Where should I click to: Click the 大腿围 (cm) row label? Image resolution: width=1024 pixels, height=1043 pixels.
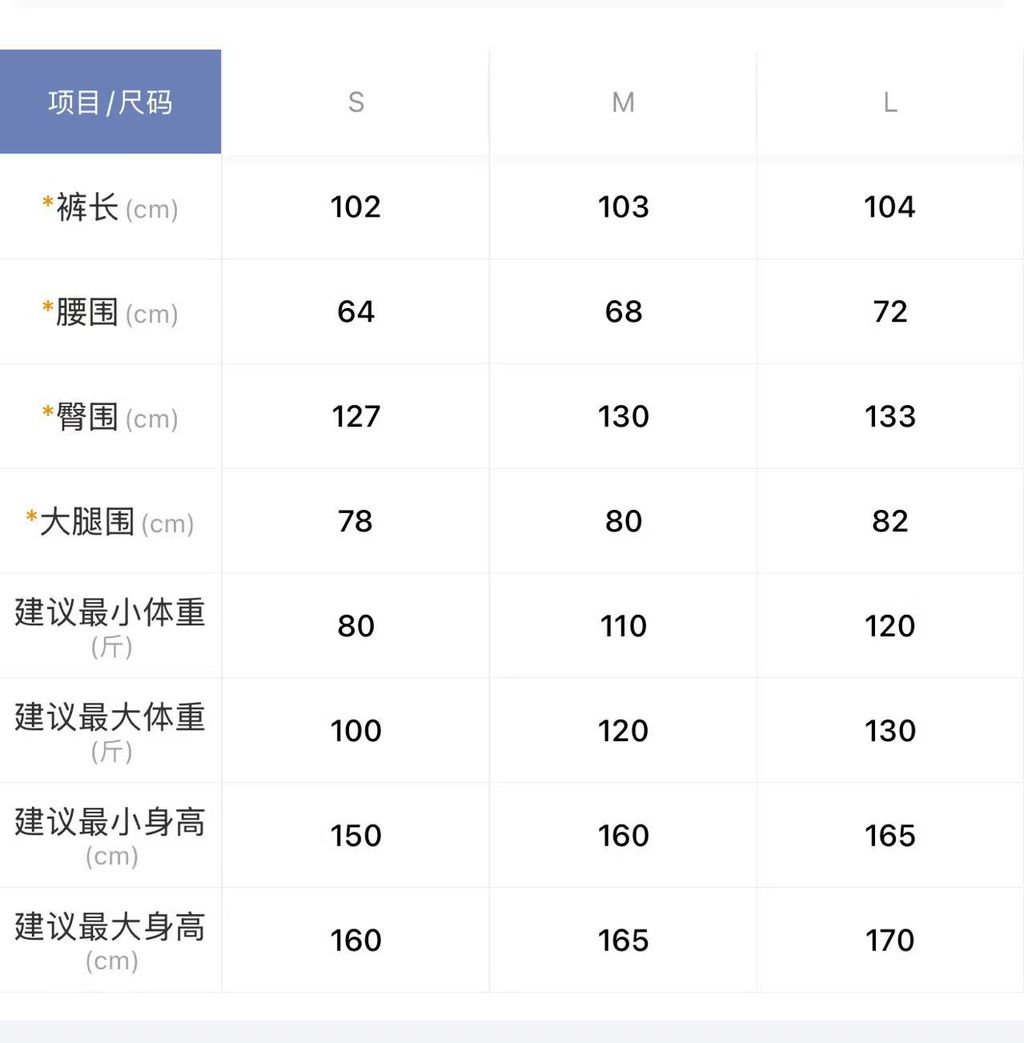tap(110, 522)
